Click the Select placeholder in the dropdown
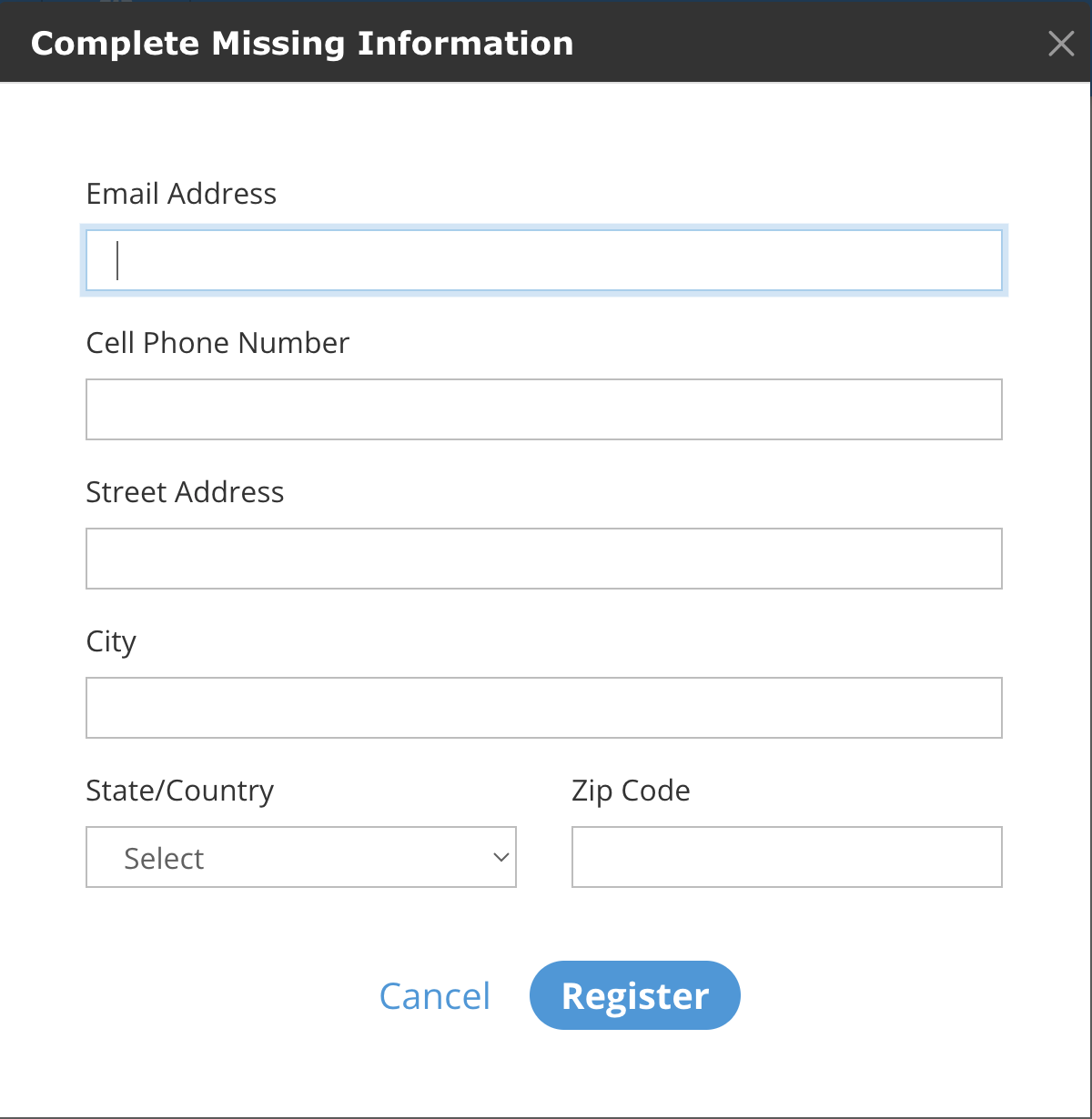This screenshot has width=1092, height=1119. click(x=164, y=858)
